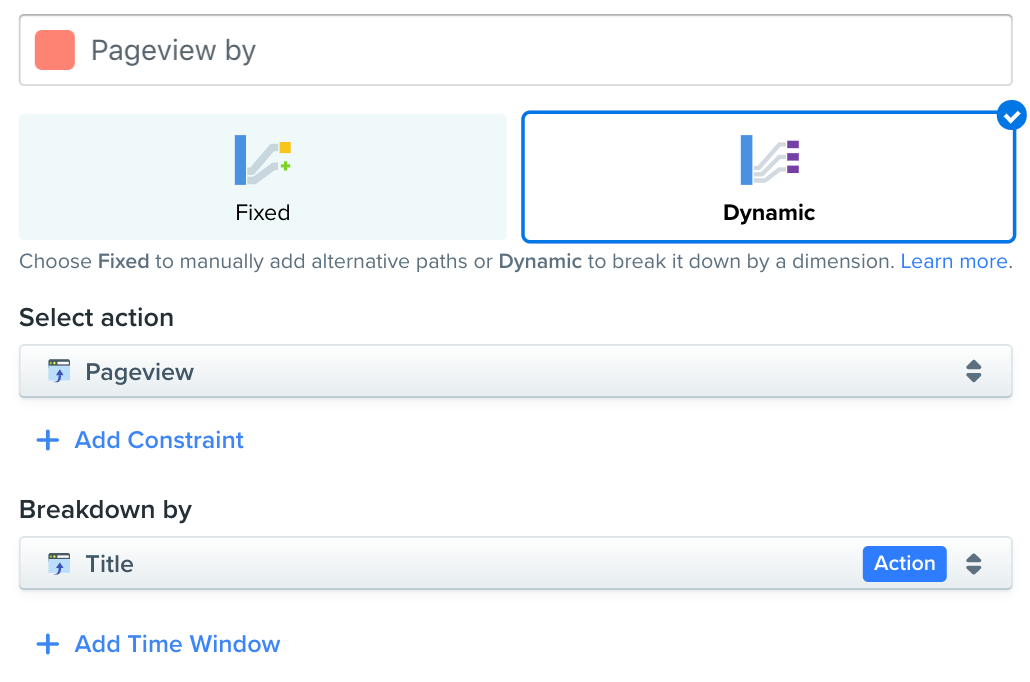The height and width of the screenshot is (682, 1030).
Task: Click the 'Pageview by' name input field
Action: pyautogui.click(x=540, y=50)
